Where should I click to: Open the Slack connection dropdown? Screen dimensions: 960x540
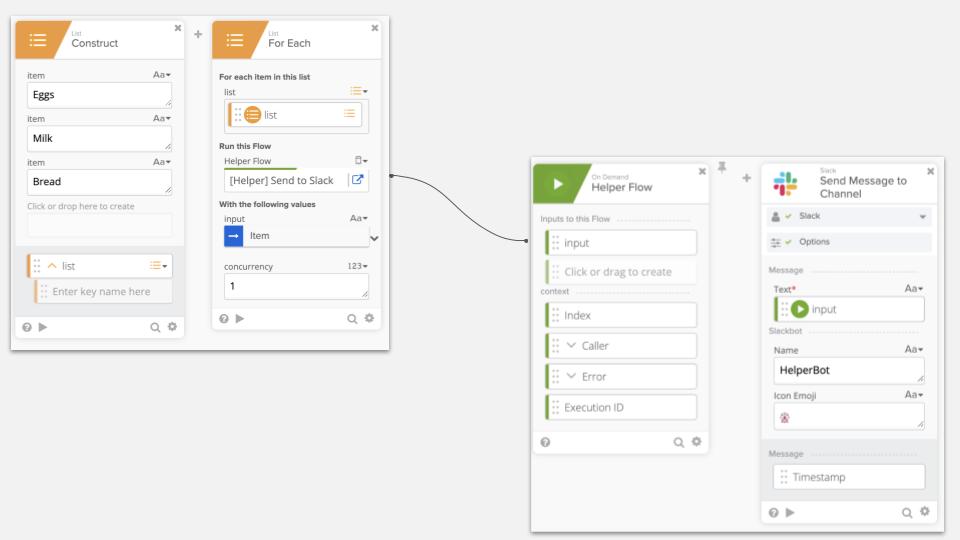click(921, 216)
